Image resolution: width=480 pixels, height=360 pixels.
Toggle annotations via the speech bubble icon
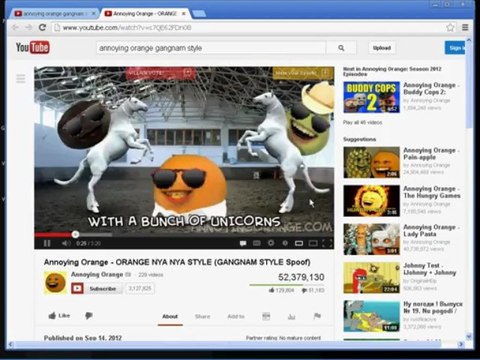pyautogui.click(x=243, y=243)
